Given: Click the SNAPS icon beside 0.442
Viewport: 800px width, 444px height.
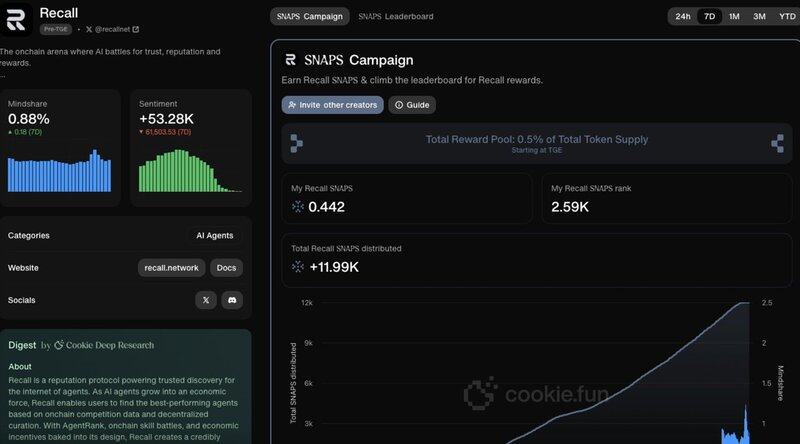Looking at the screenshot, I should (x=297, y=206).
